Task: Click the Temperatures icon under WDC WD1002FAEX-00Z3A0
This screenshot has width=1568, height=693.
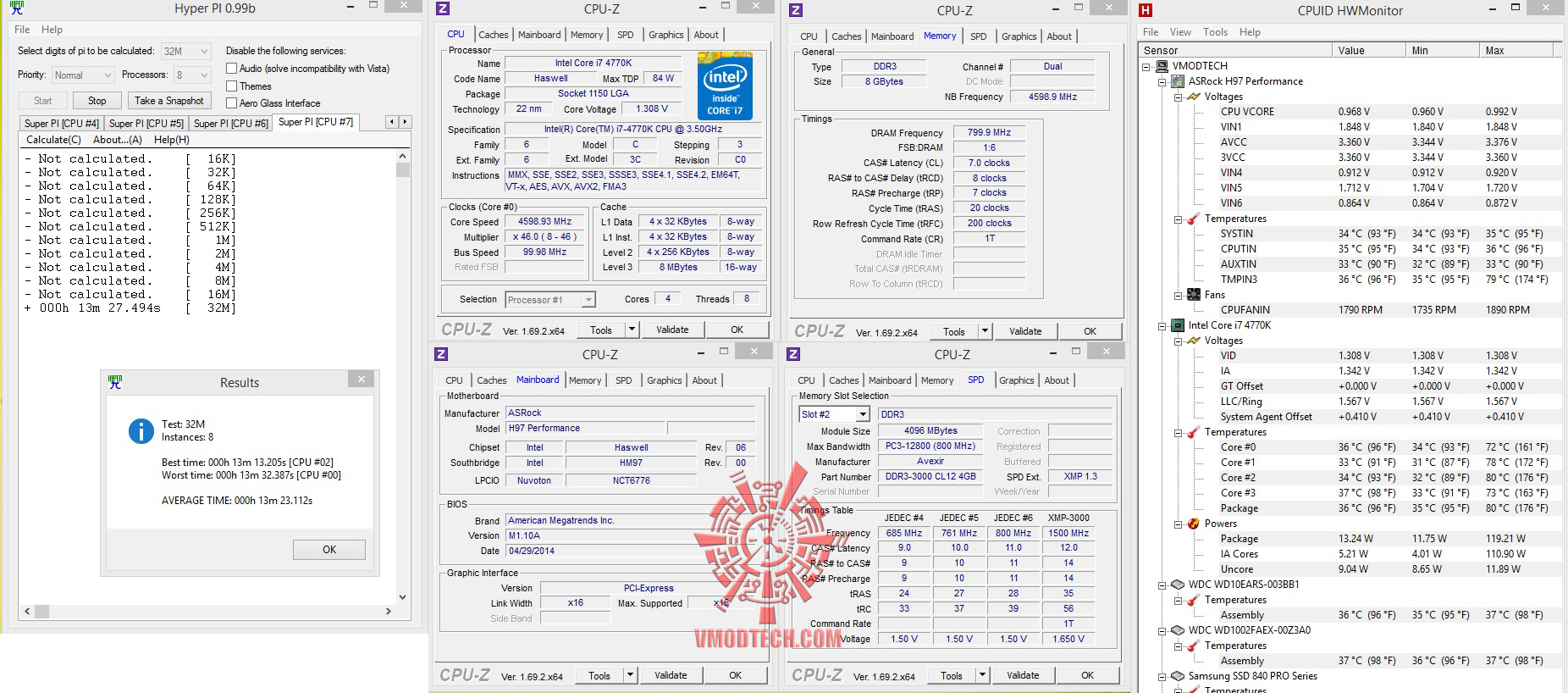Action: [1194, 646]
